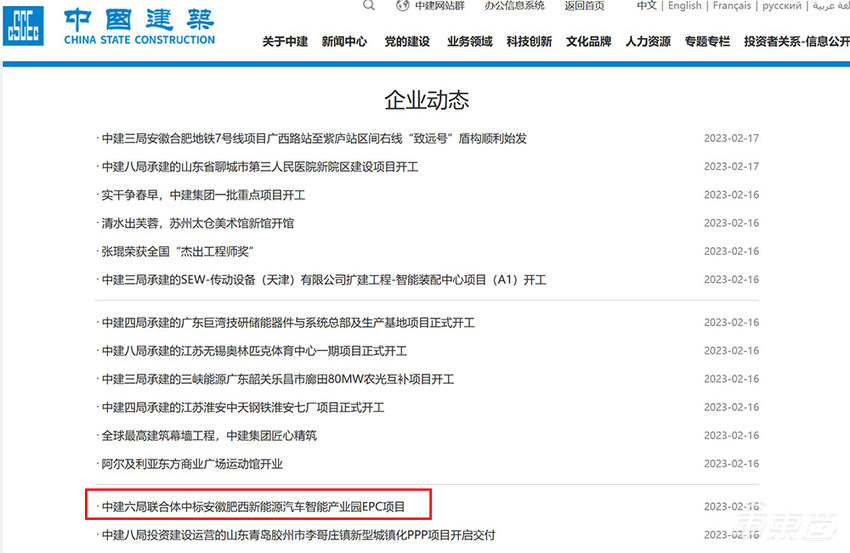
Task: Click date 2023-02-17 of 合肥地铁7号线 row
Action: tap(731, 138)
